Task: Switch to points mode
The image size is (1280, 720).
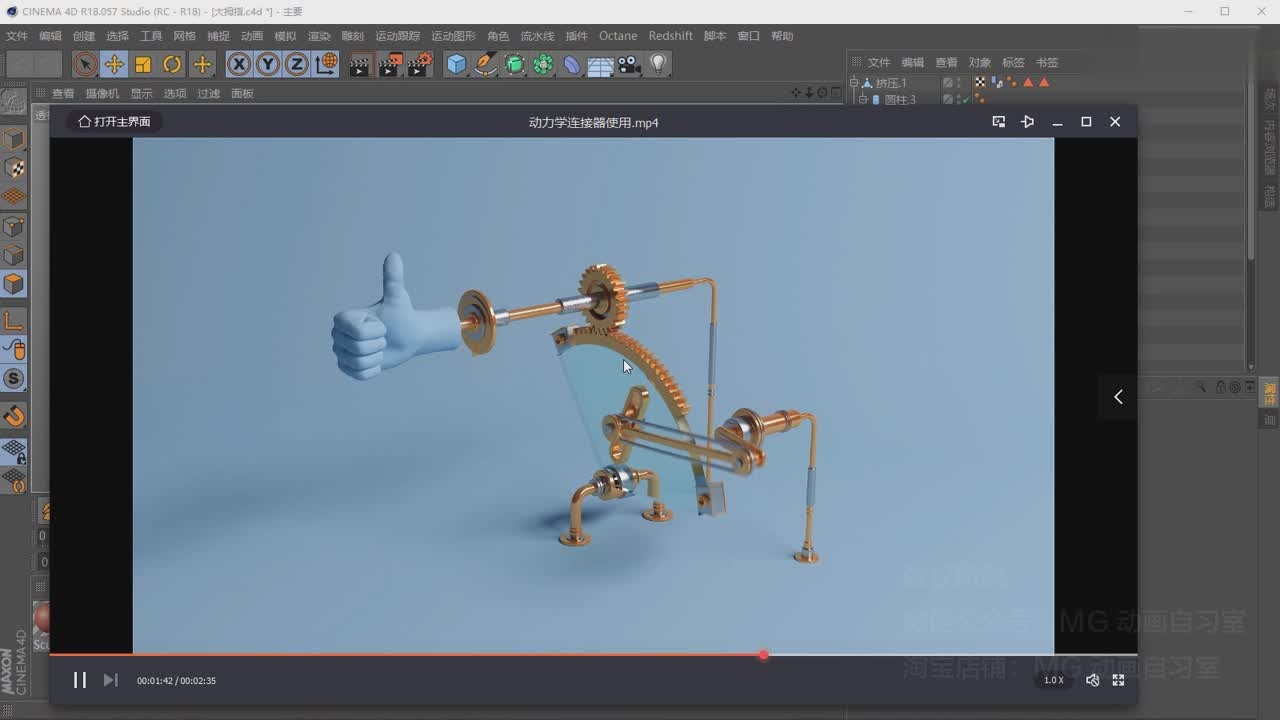Action: [13, 227]
